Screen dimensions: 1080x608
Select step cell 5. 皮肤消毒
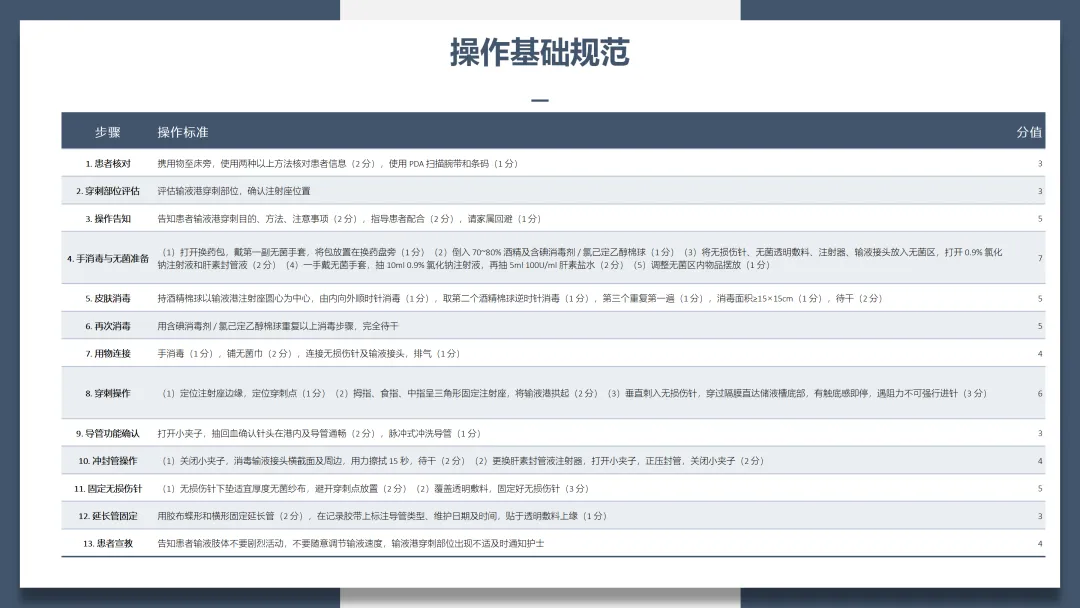108,299
